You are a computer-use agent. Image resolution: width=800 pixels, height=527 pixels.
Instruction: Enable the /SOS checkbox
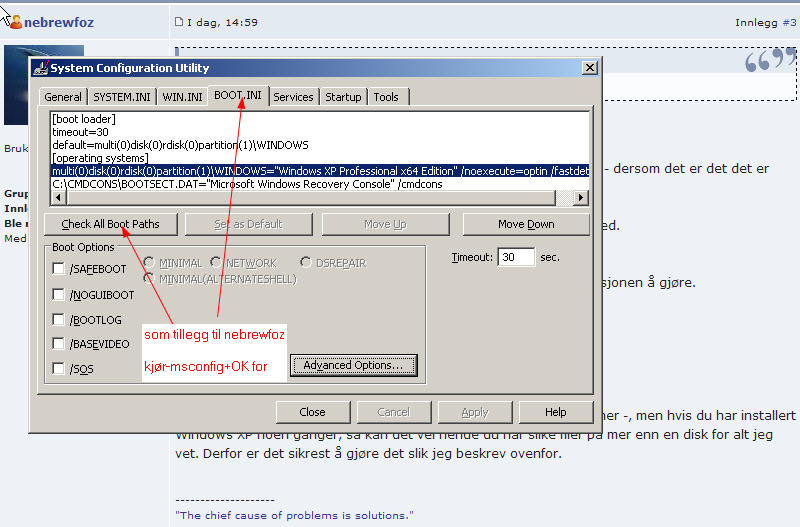coord(58,368)
